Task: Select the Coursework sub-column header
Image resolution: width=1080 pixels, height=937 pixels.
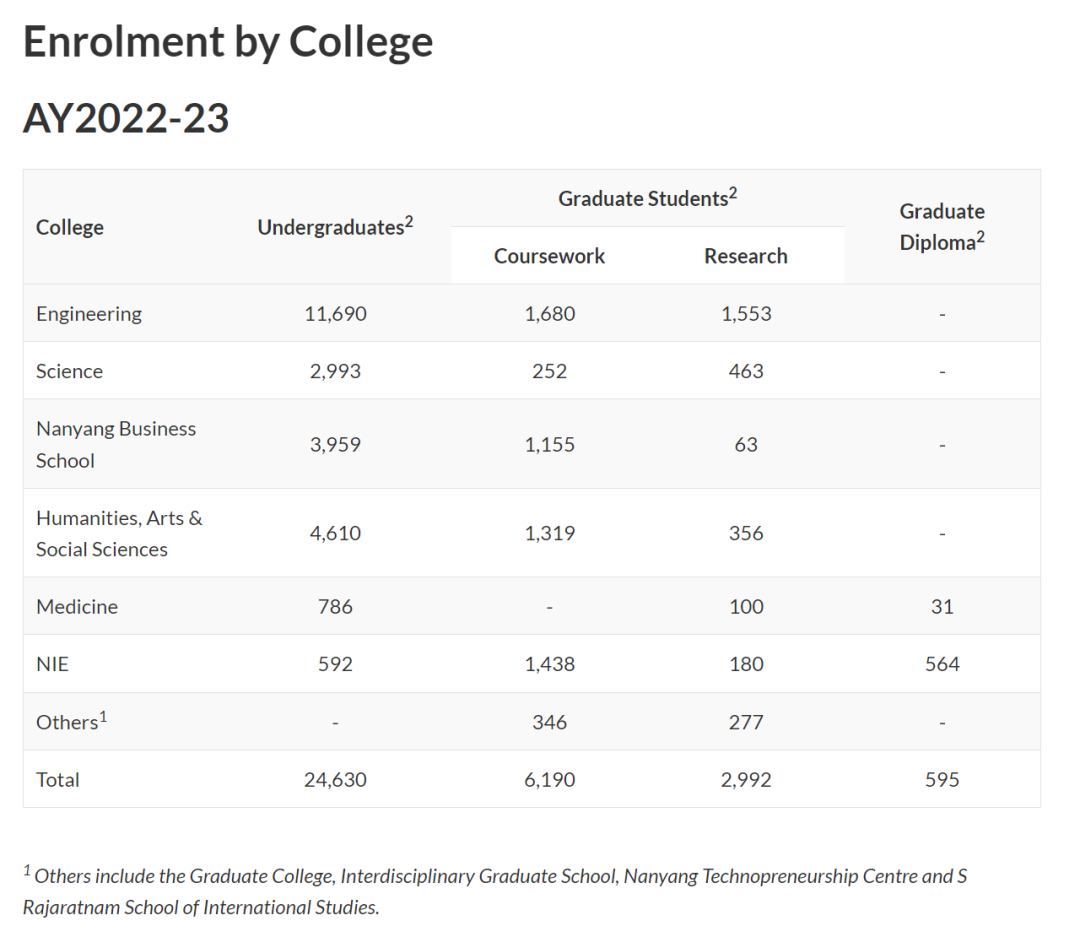Action: pos(549,256)
